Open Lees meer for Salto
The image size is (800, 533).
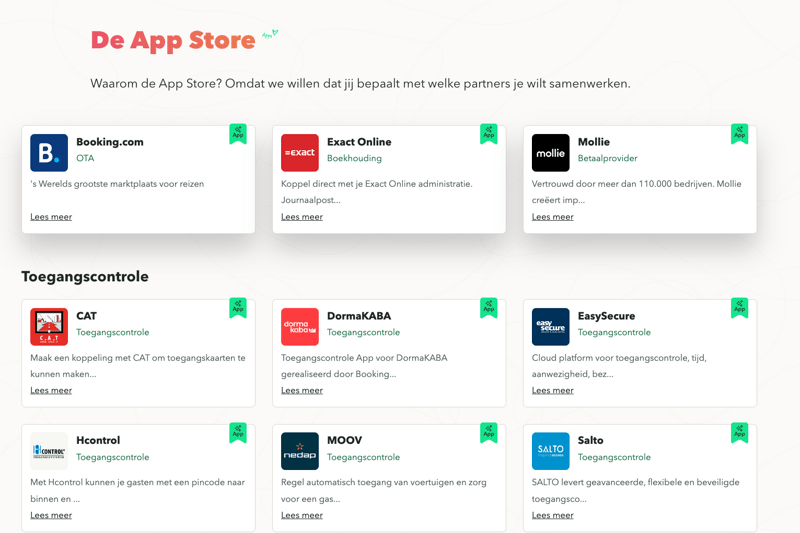tap(553, 515)
